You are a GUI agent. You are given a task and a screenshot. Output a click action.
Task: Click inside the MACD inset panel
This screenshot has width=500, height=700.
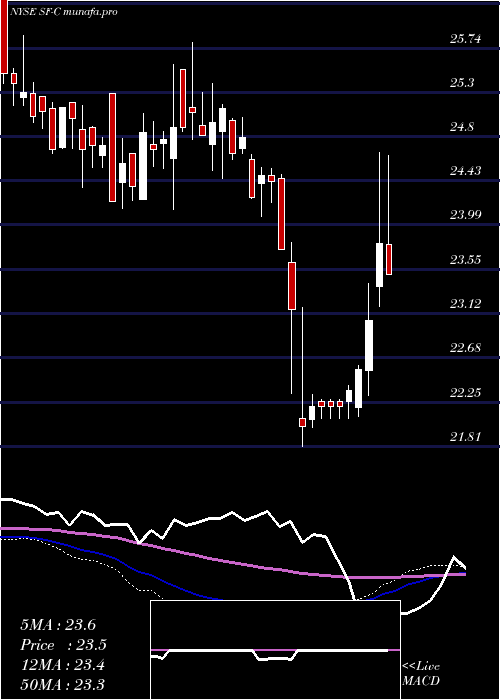pyautogui.click(x=275, y=650)
